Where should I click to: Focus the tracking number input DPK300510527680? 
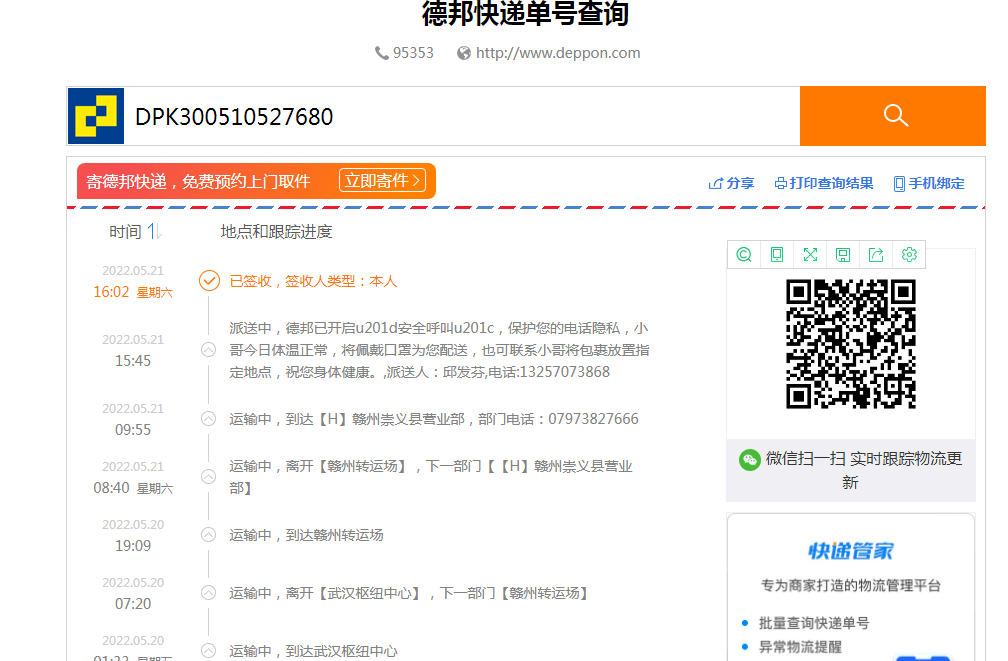point(462,116)
